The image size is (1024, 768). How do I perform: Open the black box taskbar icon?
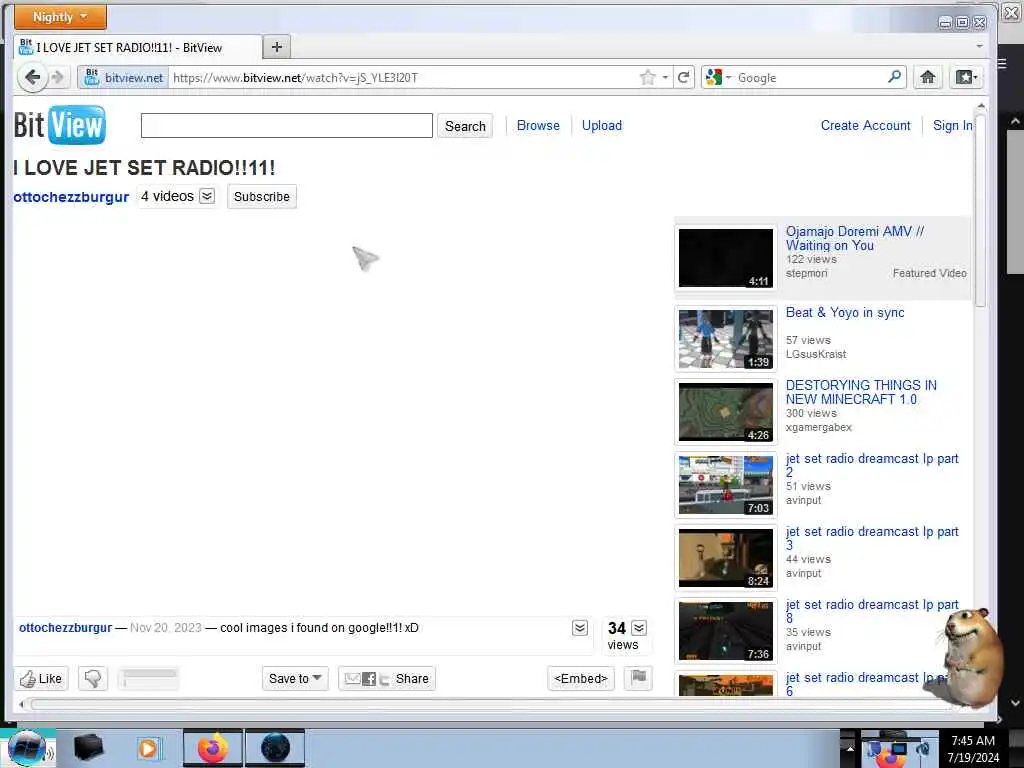coord(89,748)
